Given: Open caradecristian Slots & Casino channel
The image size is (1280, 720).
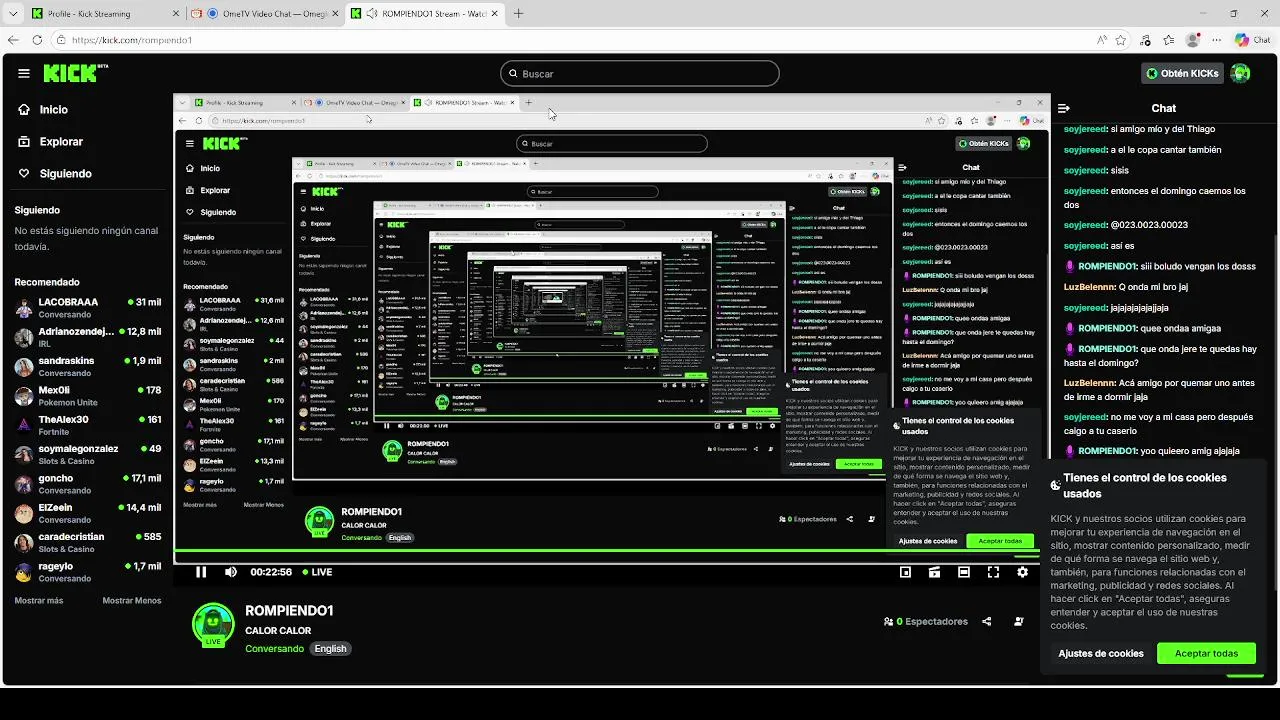Looking at the screenshot, I should [x=88, y=542].
